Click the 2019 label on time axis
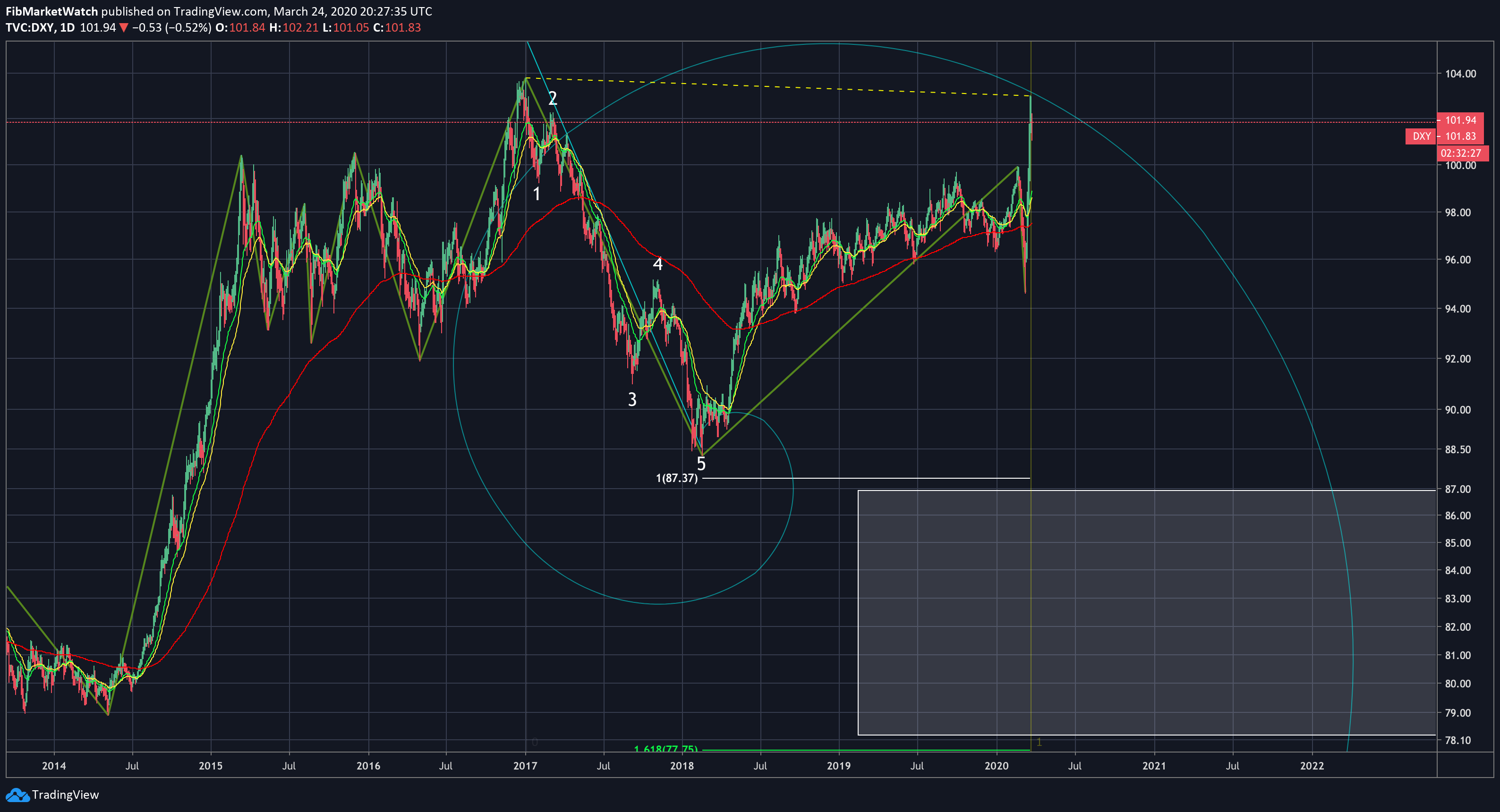Viewport: 1500px width, 812px height. tap(838, 765)
